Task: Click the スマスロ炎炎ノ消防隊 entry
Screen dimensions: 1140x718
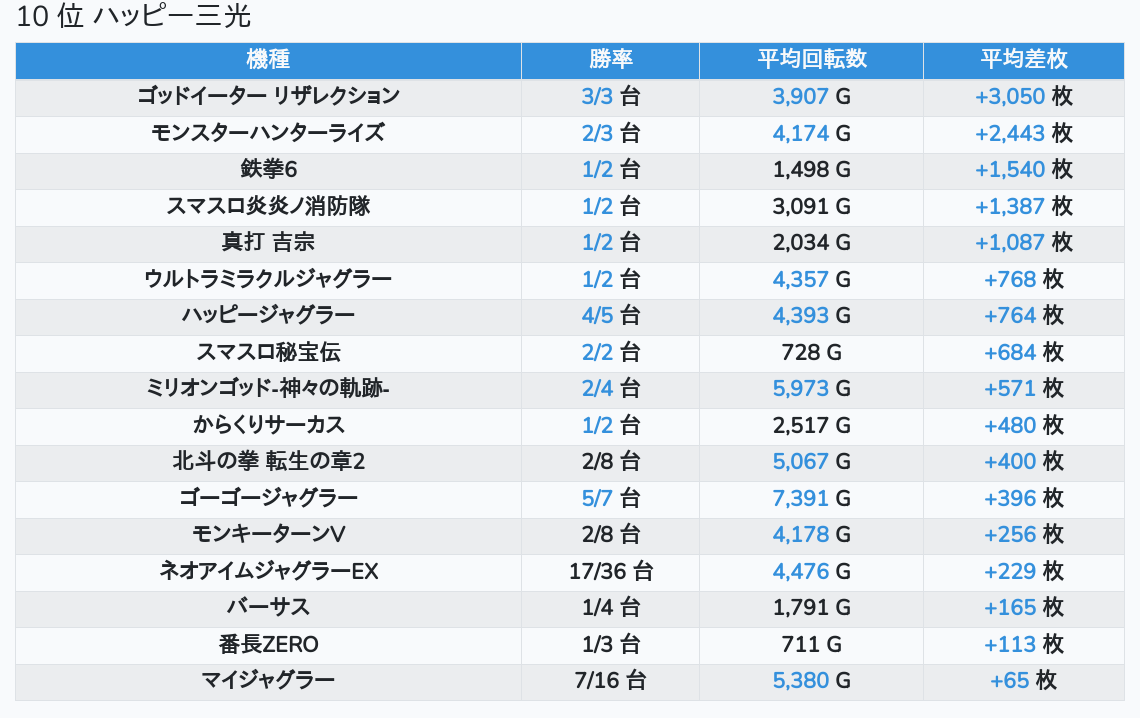Action: click(268, 207)
